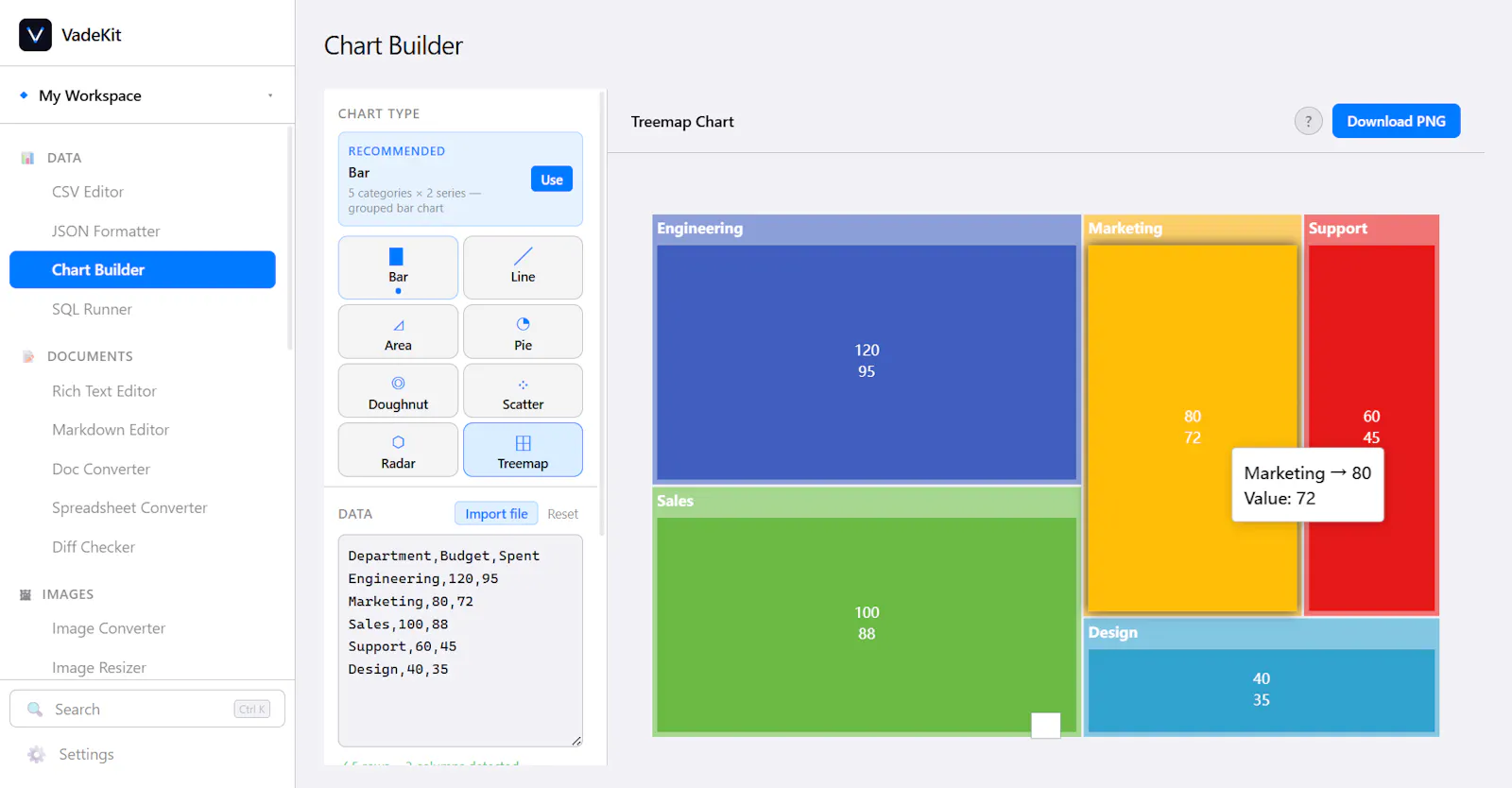Select the Area chart type
1512x788 pixels.
point(398,332)
